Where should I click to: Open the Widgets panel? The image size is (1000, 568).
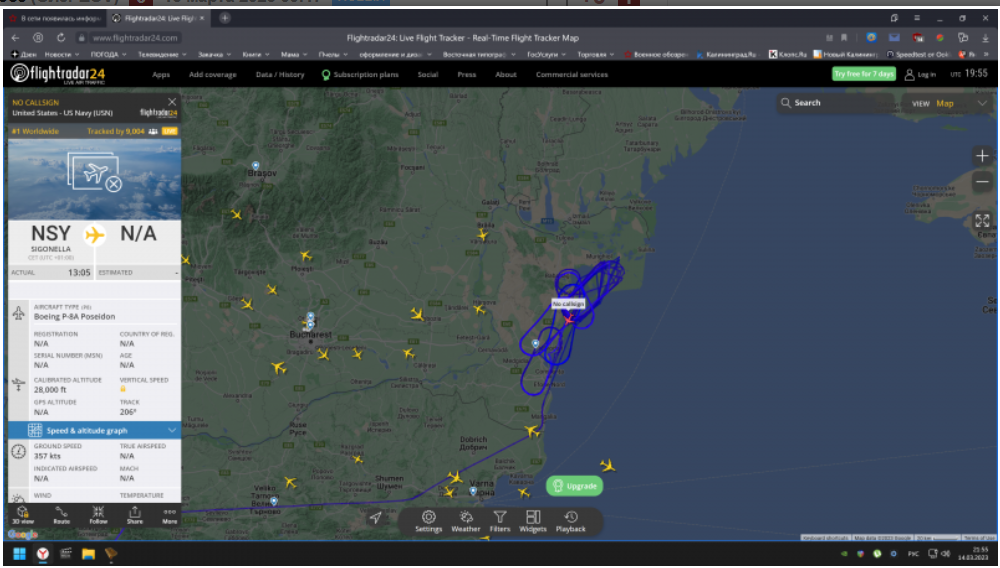tap(533, 521)
